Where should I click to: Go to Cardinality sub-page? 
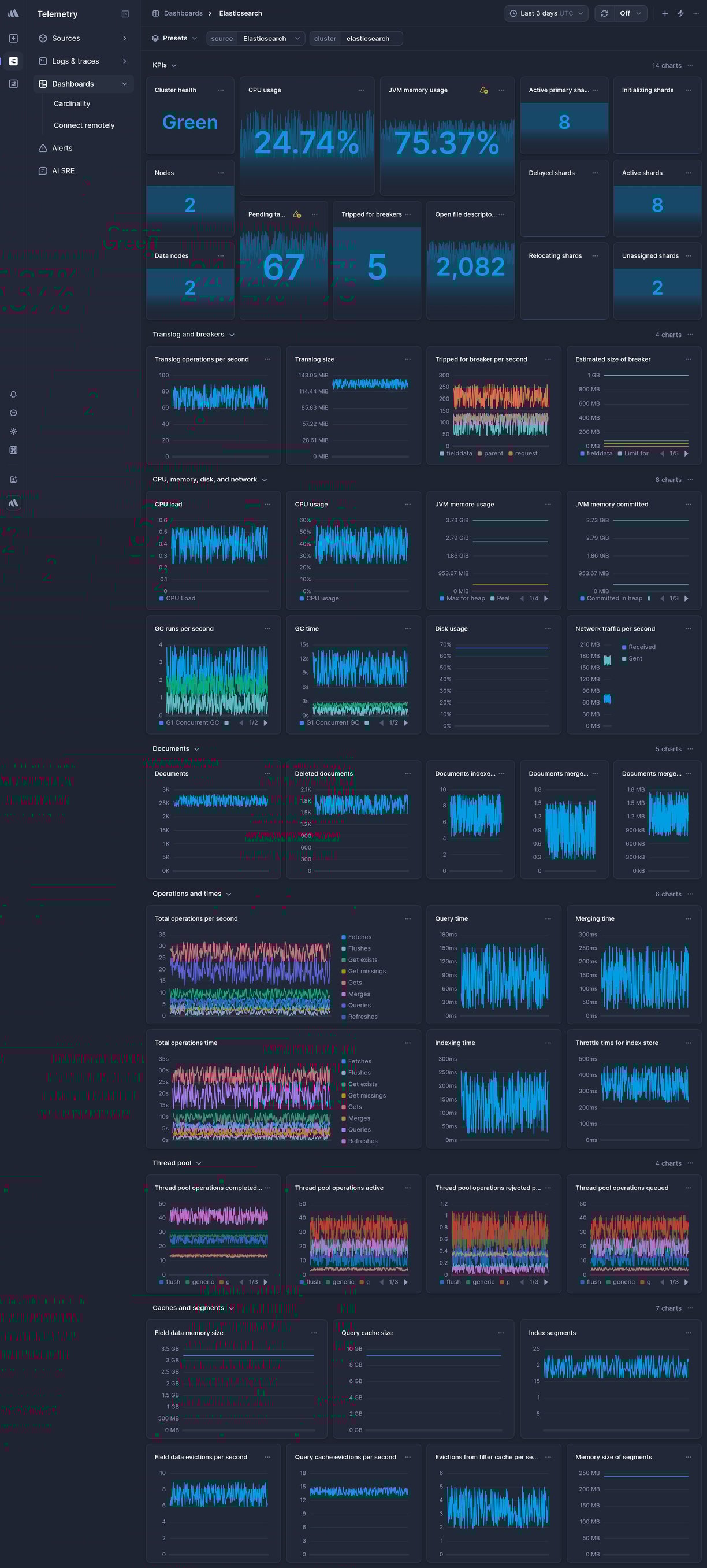point(72,103)
